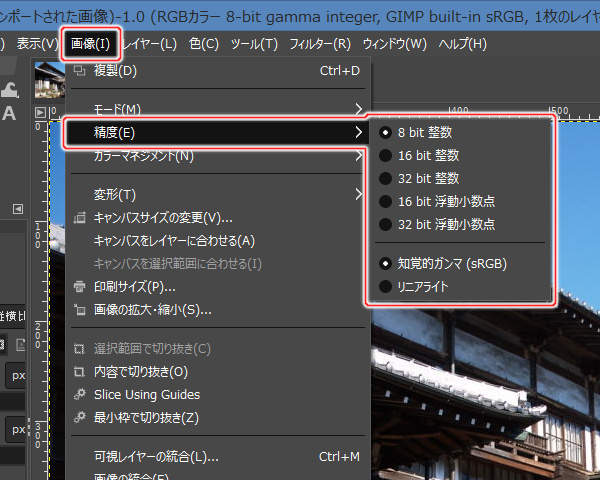This screenshot has height=480, width=600.
Task: Open the 画像(I) menu
Action: 91,44
